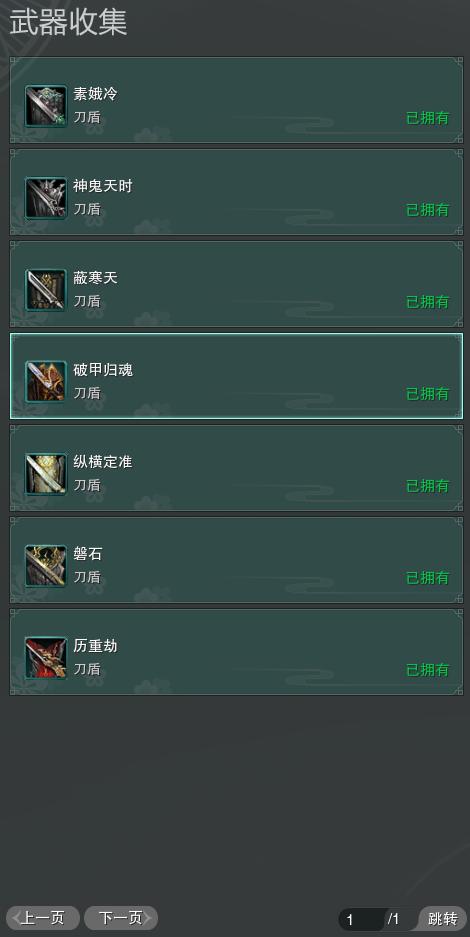
Task: Select the 磐石 weapon name text
Action: click(x=88, y=554)
